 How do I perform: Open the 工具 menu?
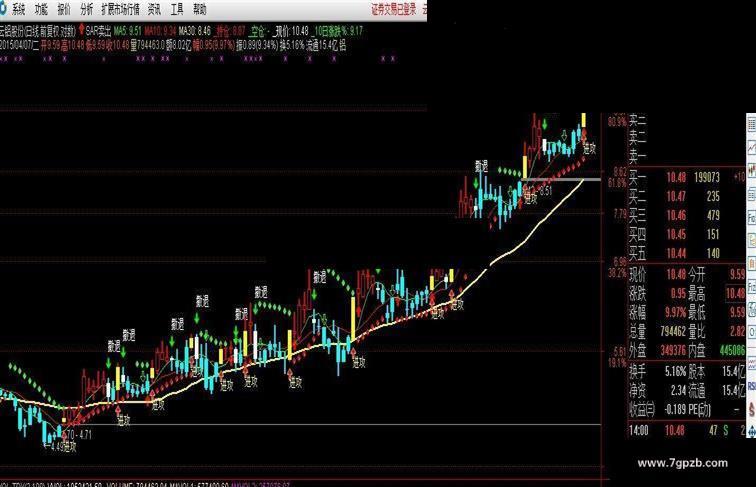[x=177, y=9]
